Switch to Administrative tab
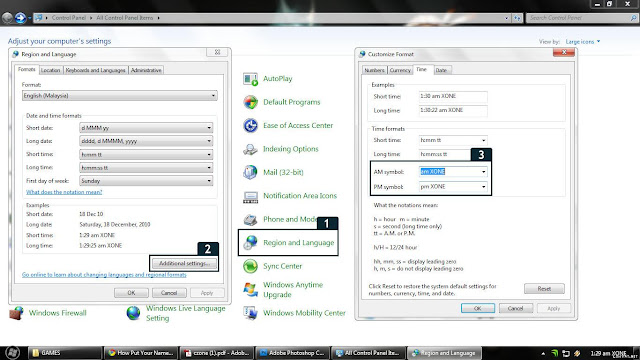Image resolution: width=640 pixels, height=360 pixels. [x=146, y=70]
